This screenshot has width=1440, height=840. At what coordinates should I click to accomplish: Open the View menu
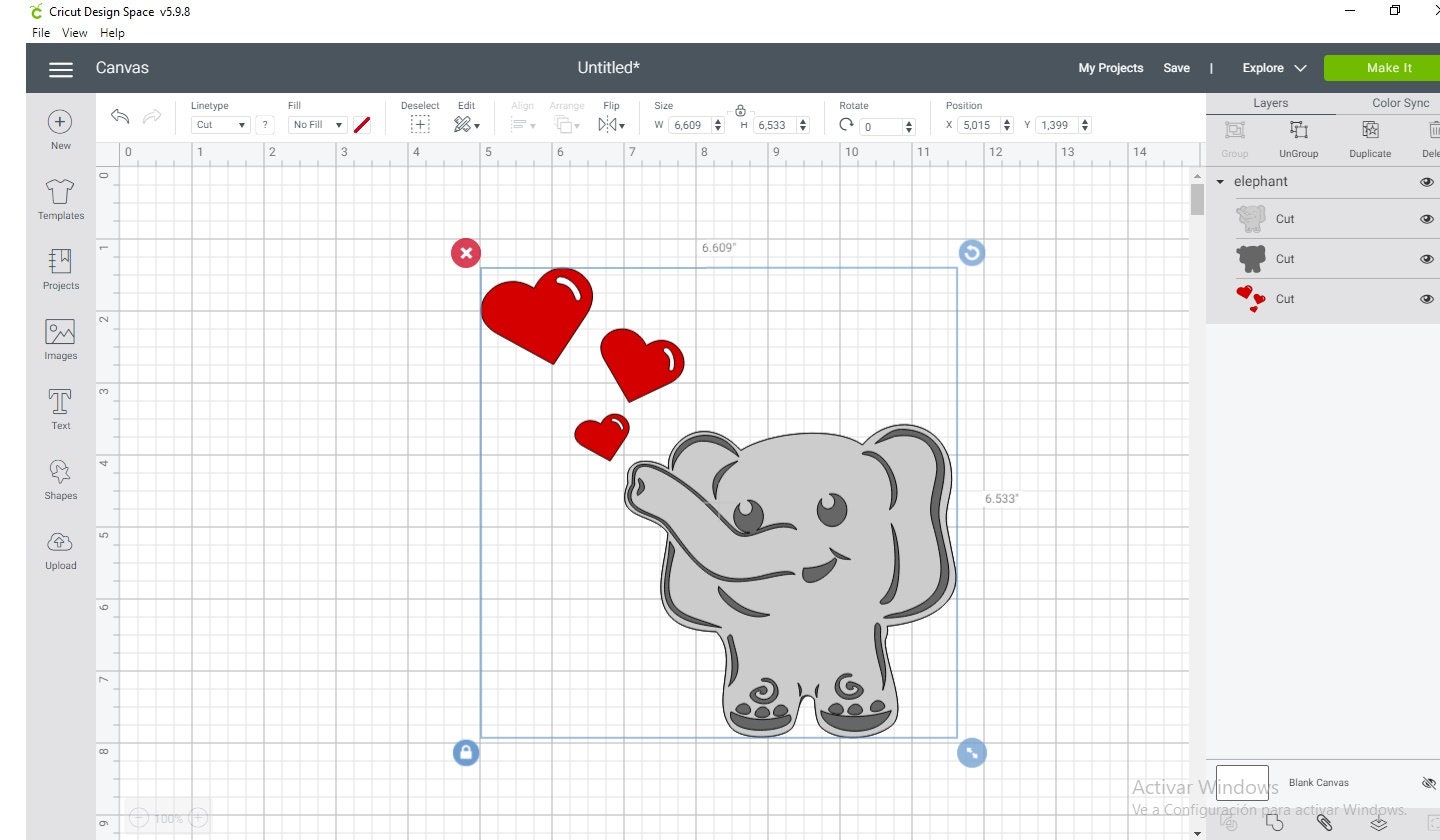tap(74, 32)
